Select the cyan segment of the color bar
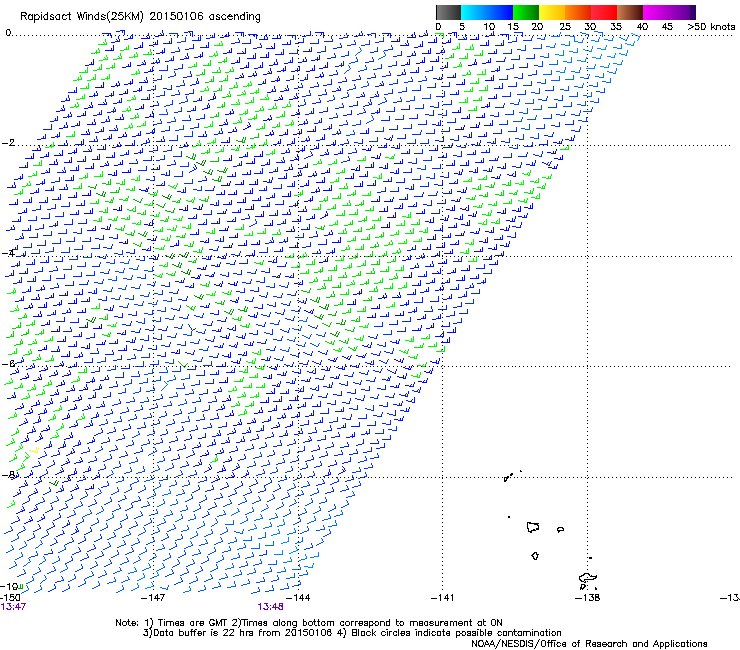Screen dimensions: 740x650 click(474, 12)
